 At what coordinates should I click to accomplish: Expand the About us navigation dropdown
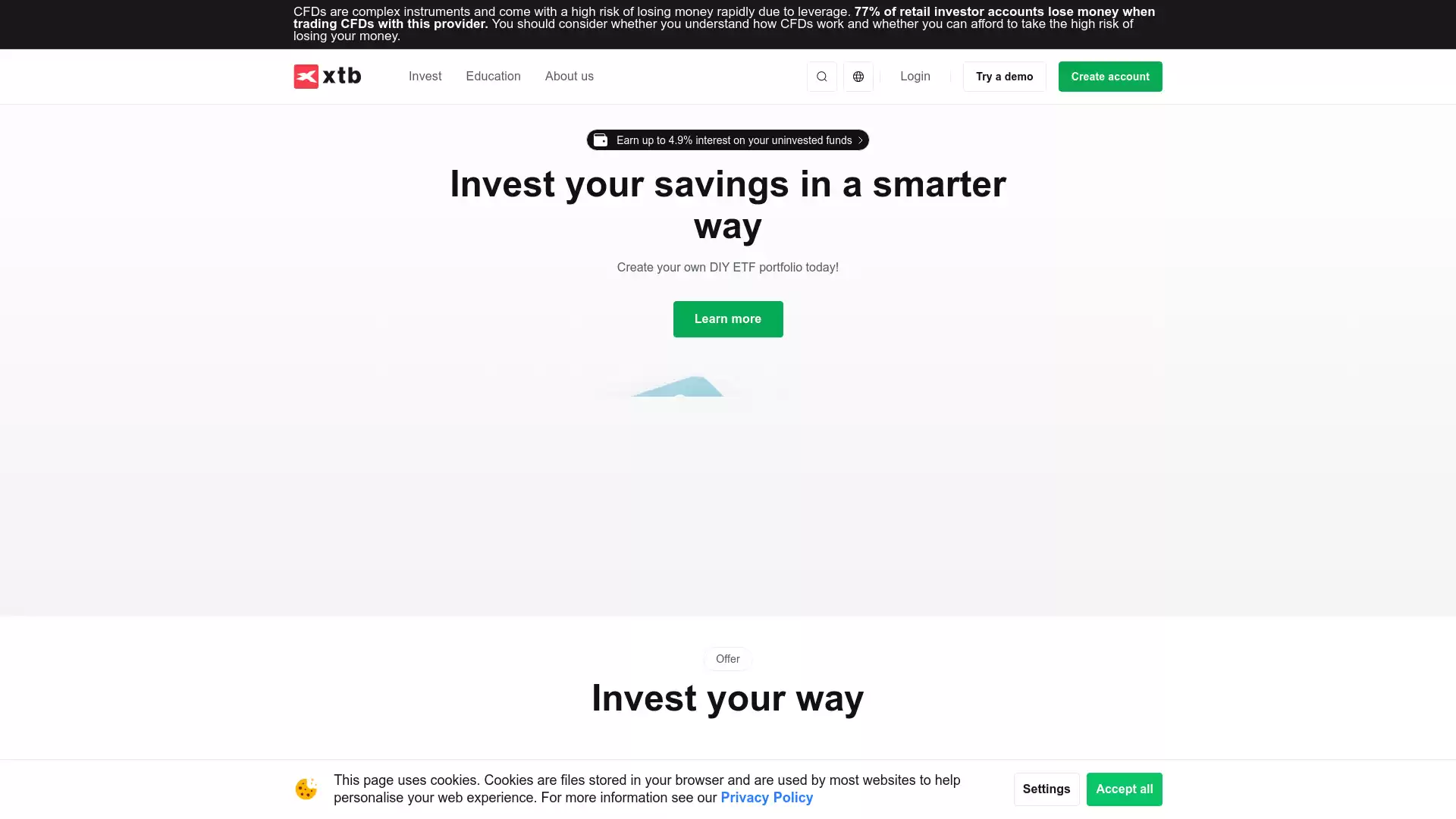(x=569, y=76)
